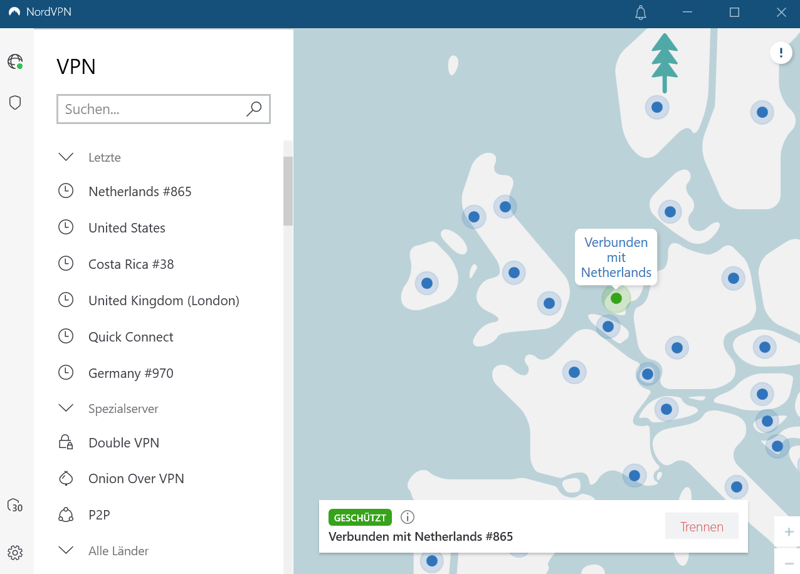Click the search magnifier icon
This screenshot has width=800, height=574.
(x=254, y=109)
